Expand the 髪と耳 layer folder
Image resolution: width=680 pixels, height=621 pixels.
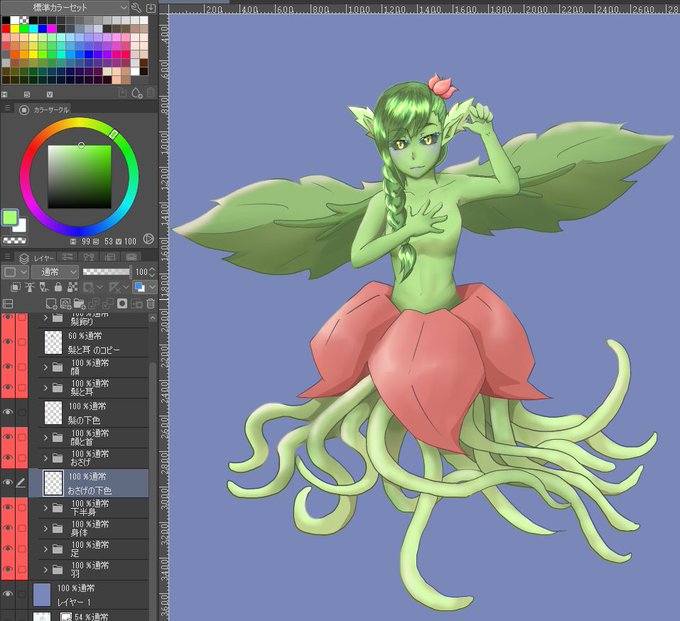point(46,388)
